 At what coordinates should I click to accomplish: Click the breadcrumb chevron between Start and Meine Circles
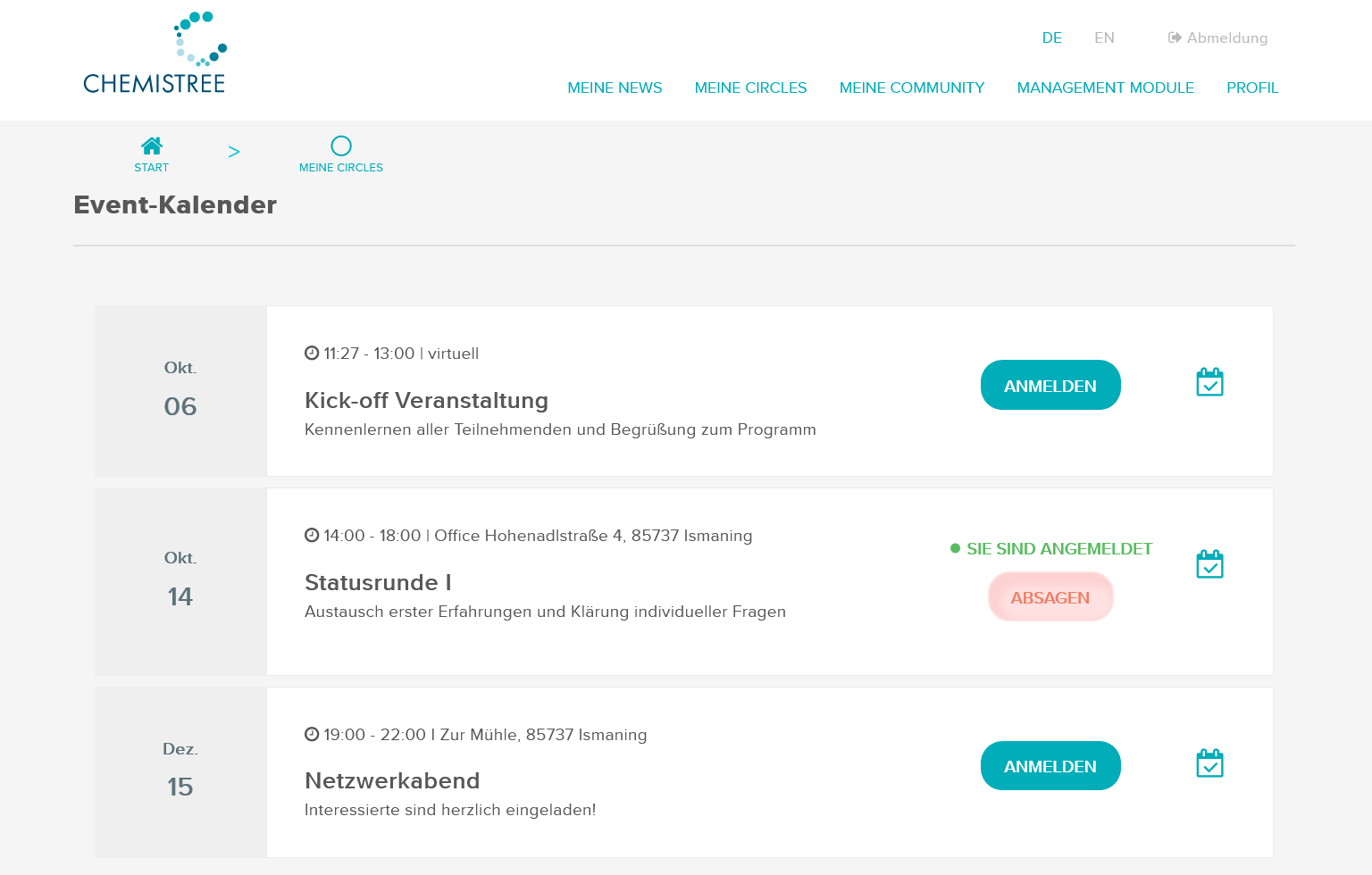point(234,151)
